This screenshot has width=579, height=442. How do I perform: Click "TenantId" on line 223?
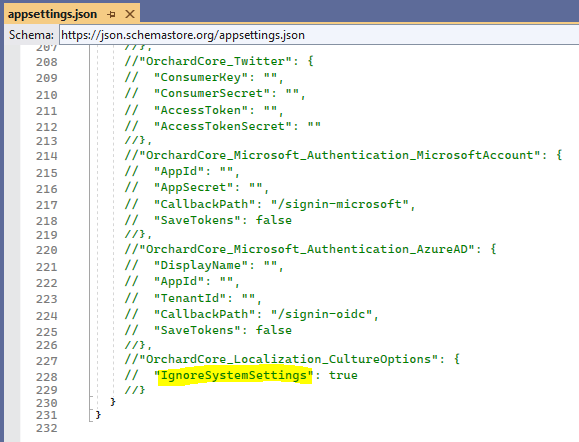click(190, 298)
